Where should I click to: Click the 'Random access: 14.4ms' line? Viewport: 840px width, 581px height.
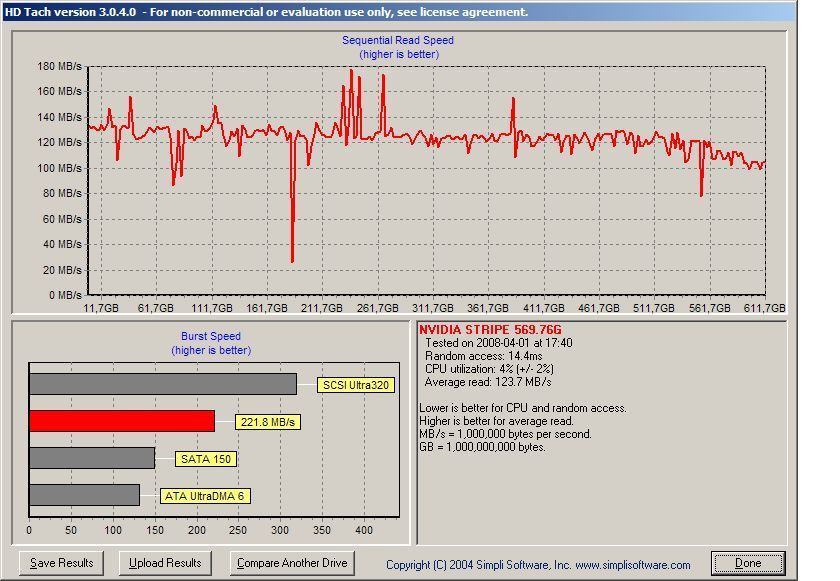(x=484, y=356)
